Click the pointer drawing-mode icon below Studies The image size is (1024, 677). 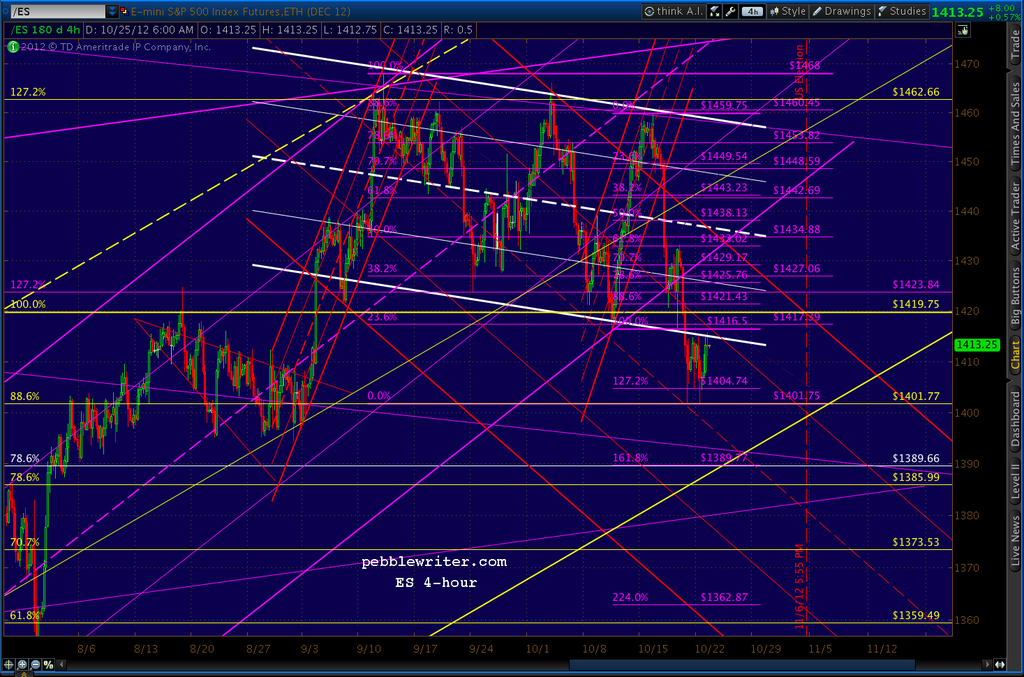point(963,30)
